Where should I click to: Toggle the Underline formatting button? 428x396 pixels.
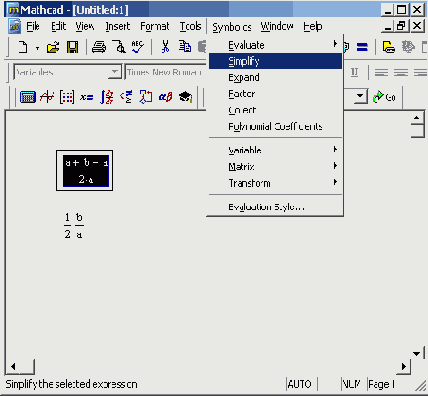coord(354,72)
